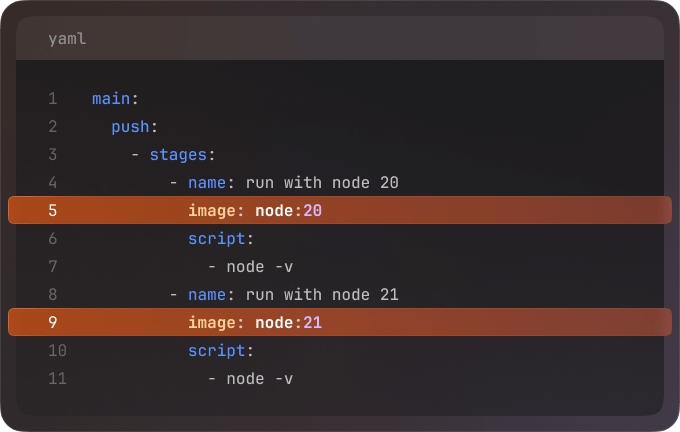Click the "yaml" language label in header
Screen dimensions: 680x432
[x=67, y=39]
